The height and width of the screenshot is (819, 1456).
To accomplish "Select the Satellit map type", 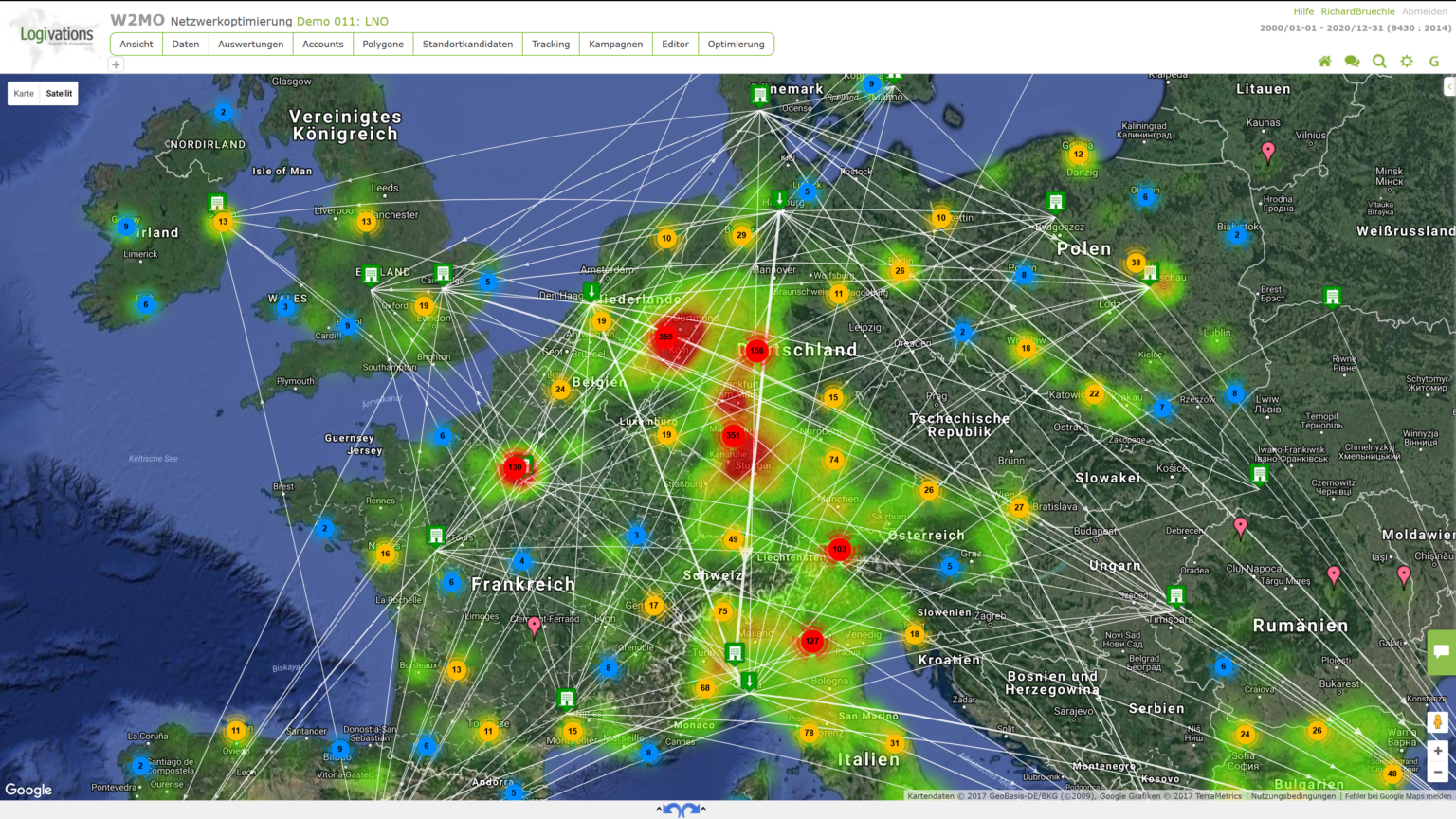I will click(59, 94).
